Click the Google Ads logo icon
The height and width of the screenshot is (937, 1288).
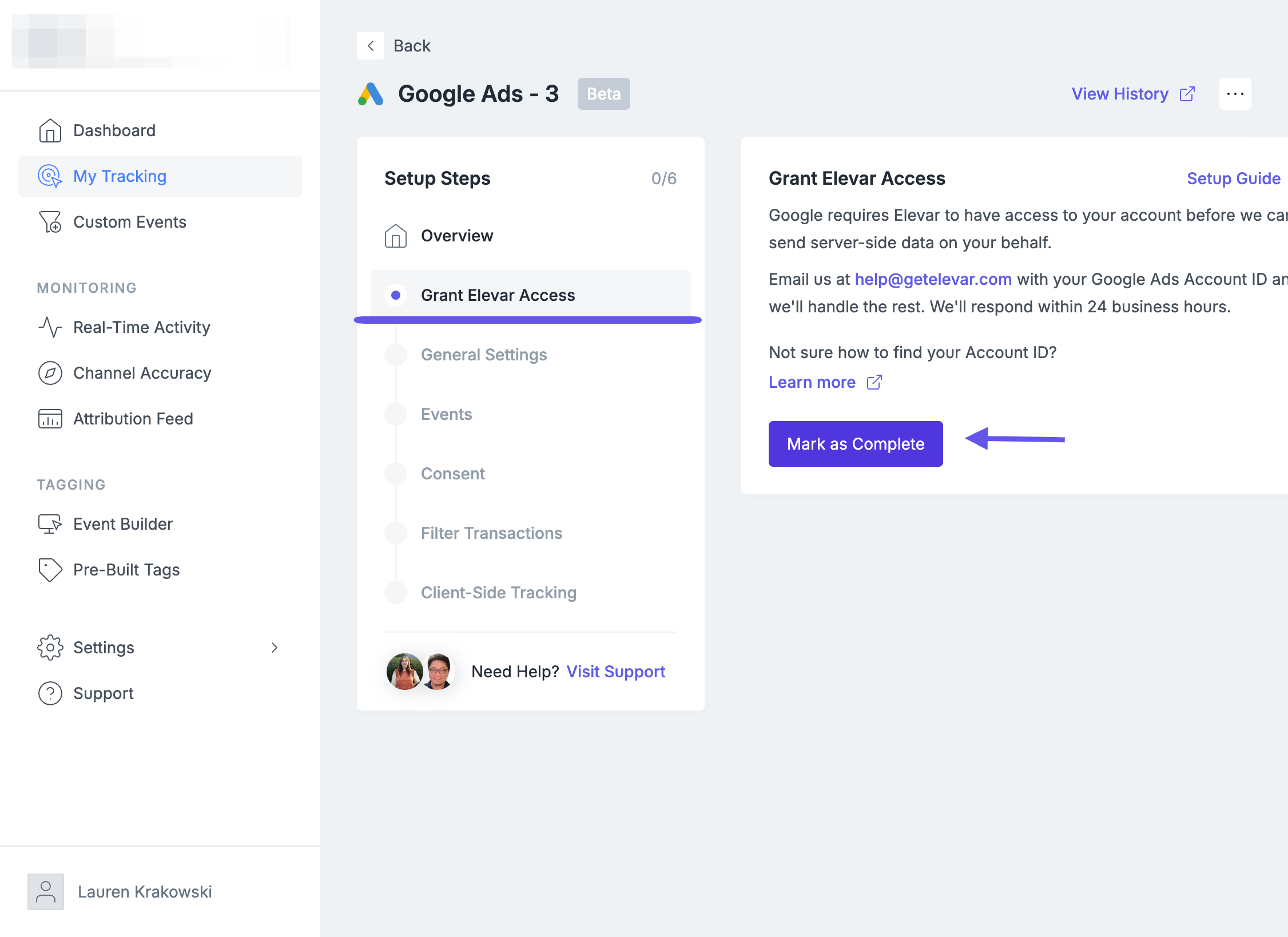(371, 94)
